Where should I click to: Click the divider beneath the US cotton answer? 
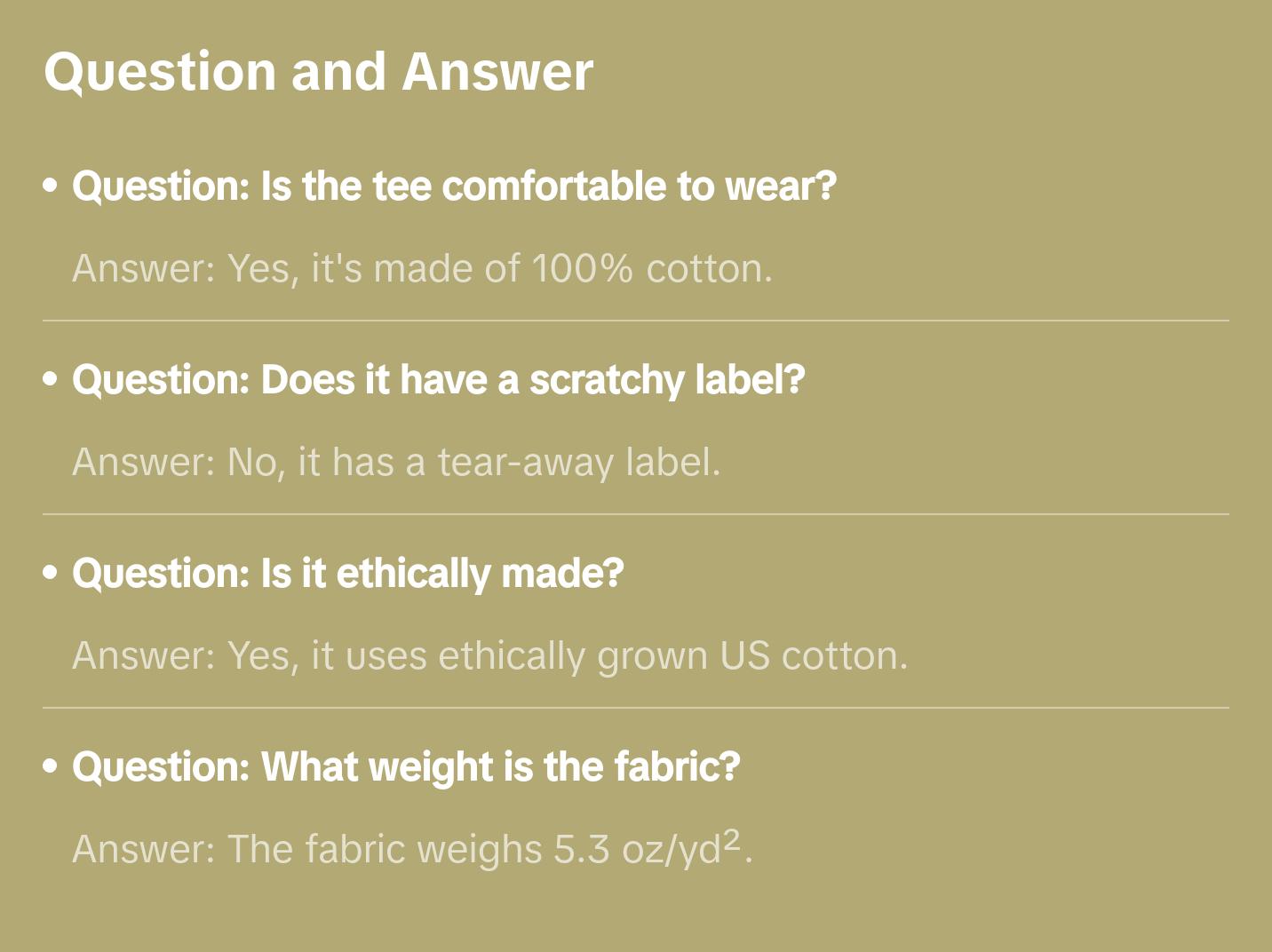tap(635, 708)
